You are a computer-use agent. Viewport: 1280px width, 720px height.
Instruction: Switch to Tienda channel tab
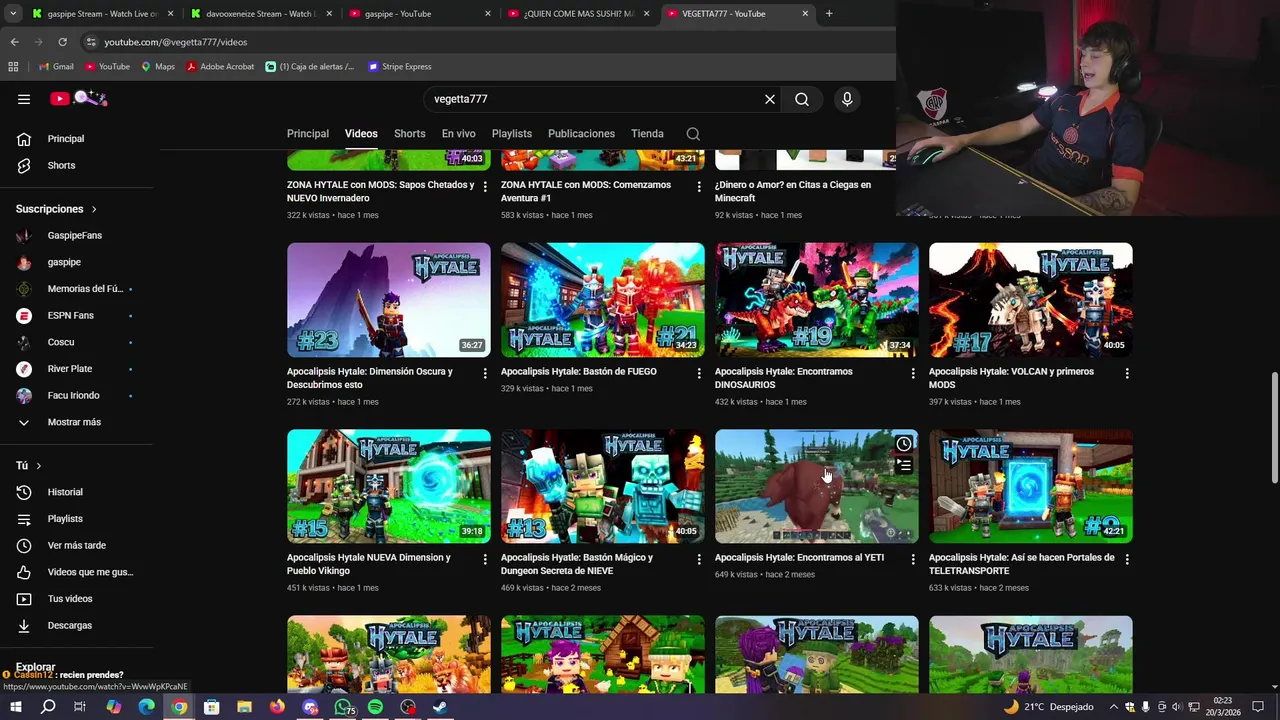(x=647, y=134)
